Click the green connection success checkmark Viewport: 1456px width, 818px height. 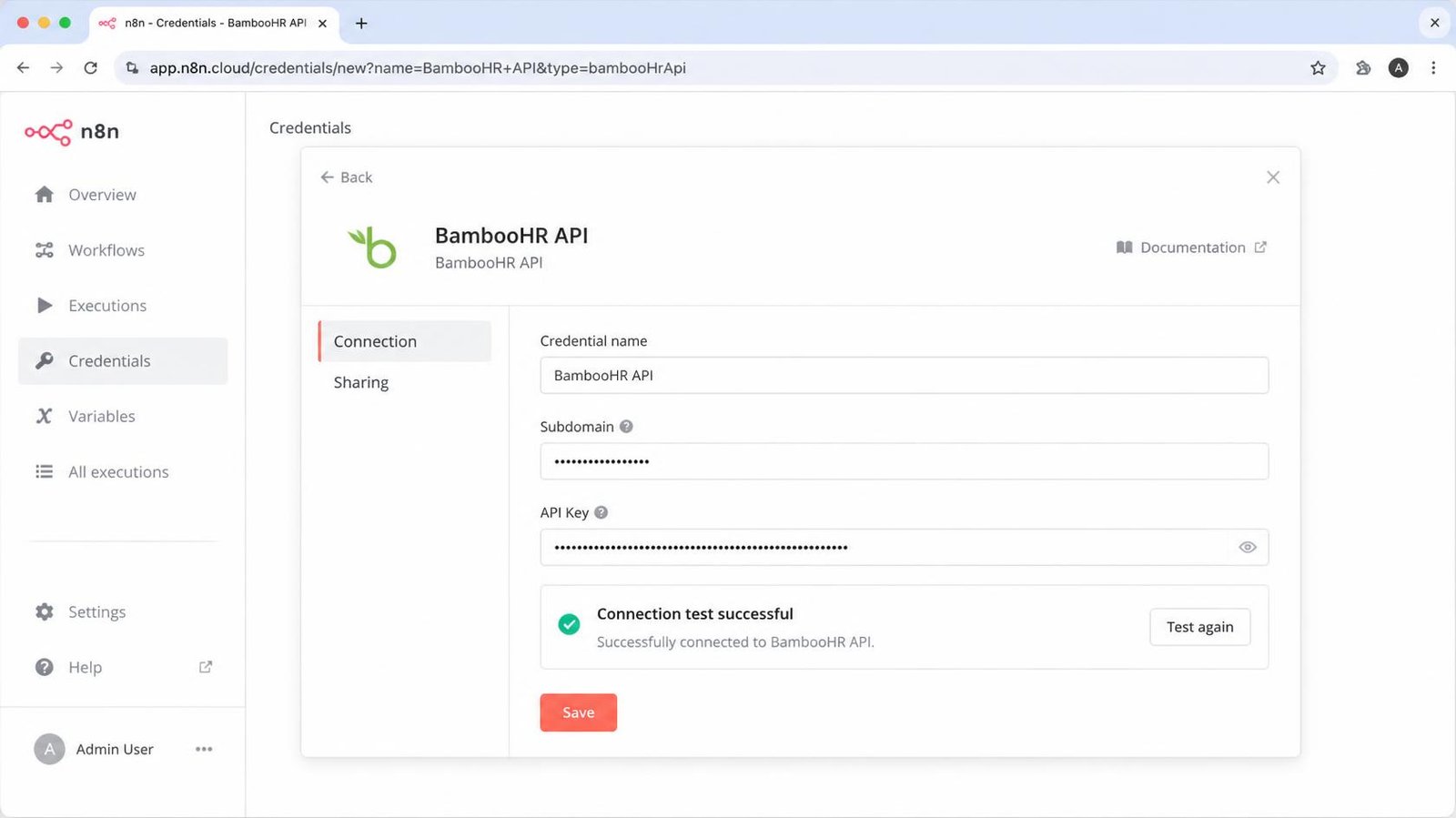pos(569,624)
